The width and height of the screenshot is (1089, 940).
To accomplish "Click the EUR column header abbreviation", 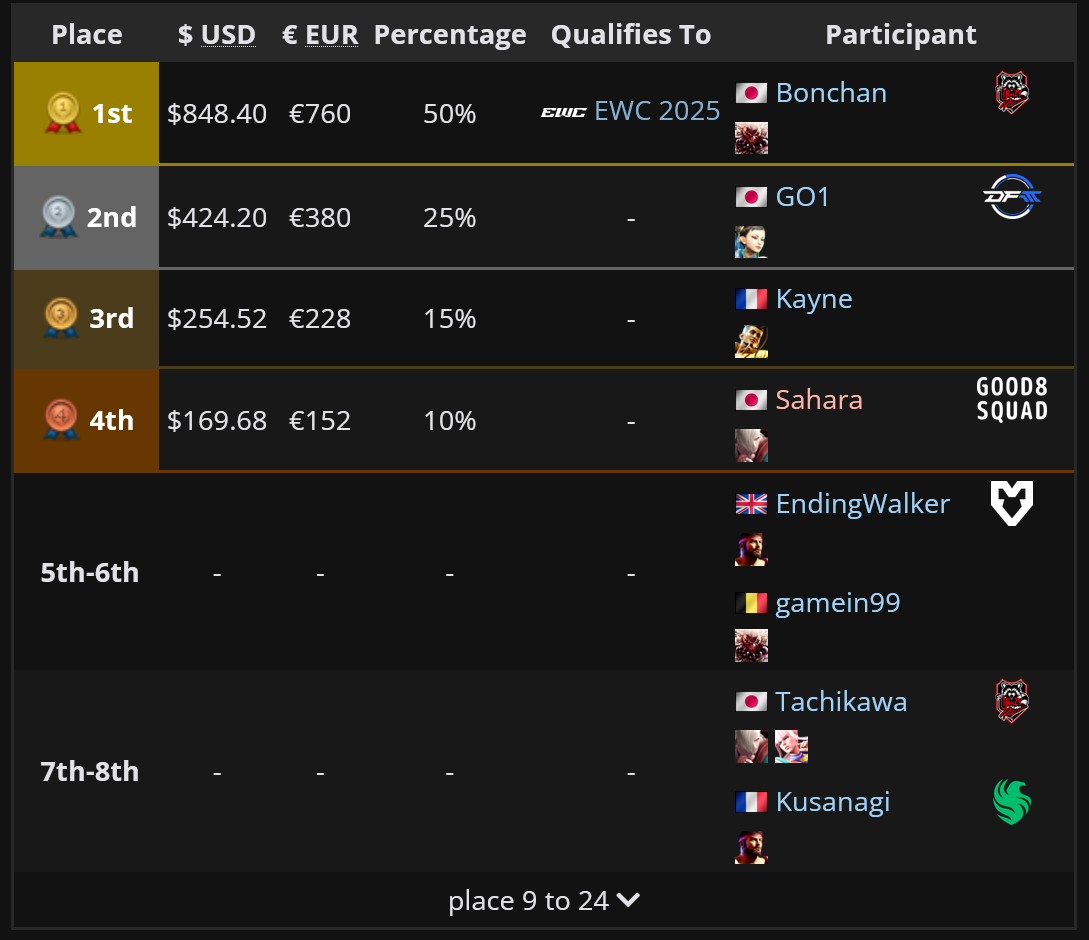I will point(331,35).
